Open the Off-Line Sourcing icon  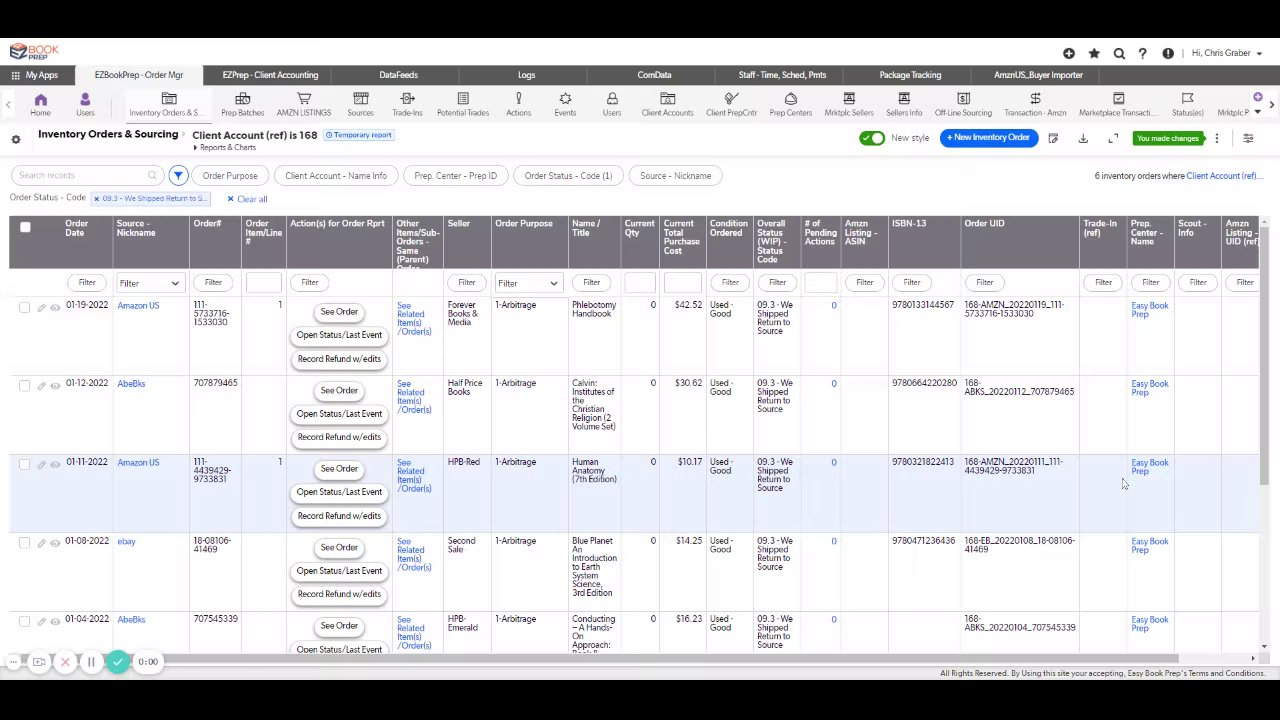click(963, 99)
